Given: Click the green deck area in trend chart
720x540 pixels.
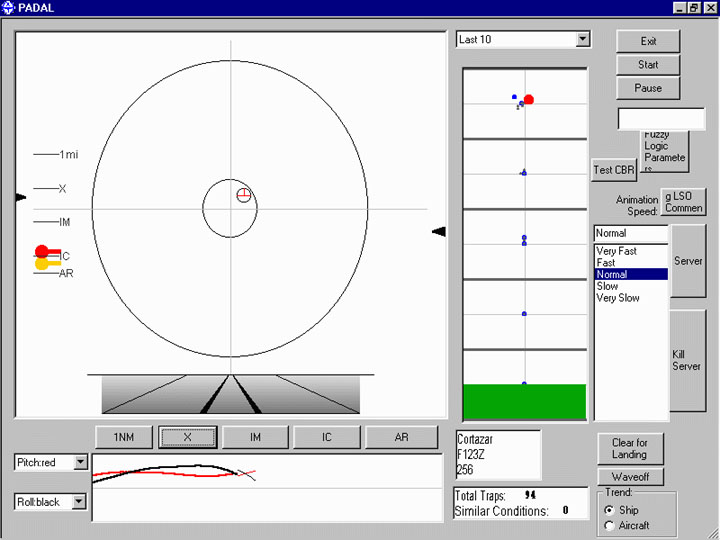Looking at the screenshot, I should (x=524, y=402).
